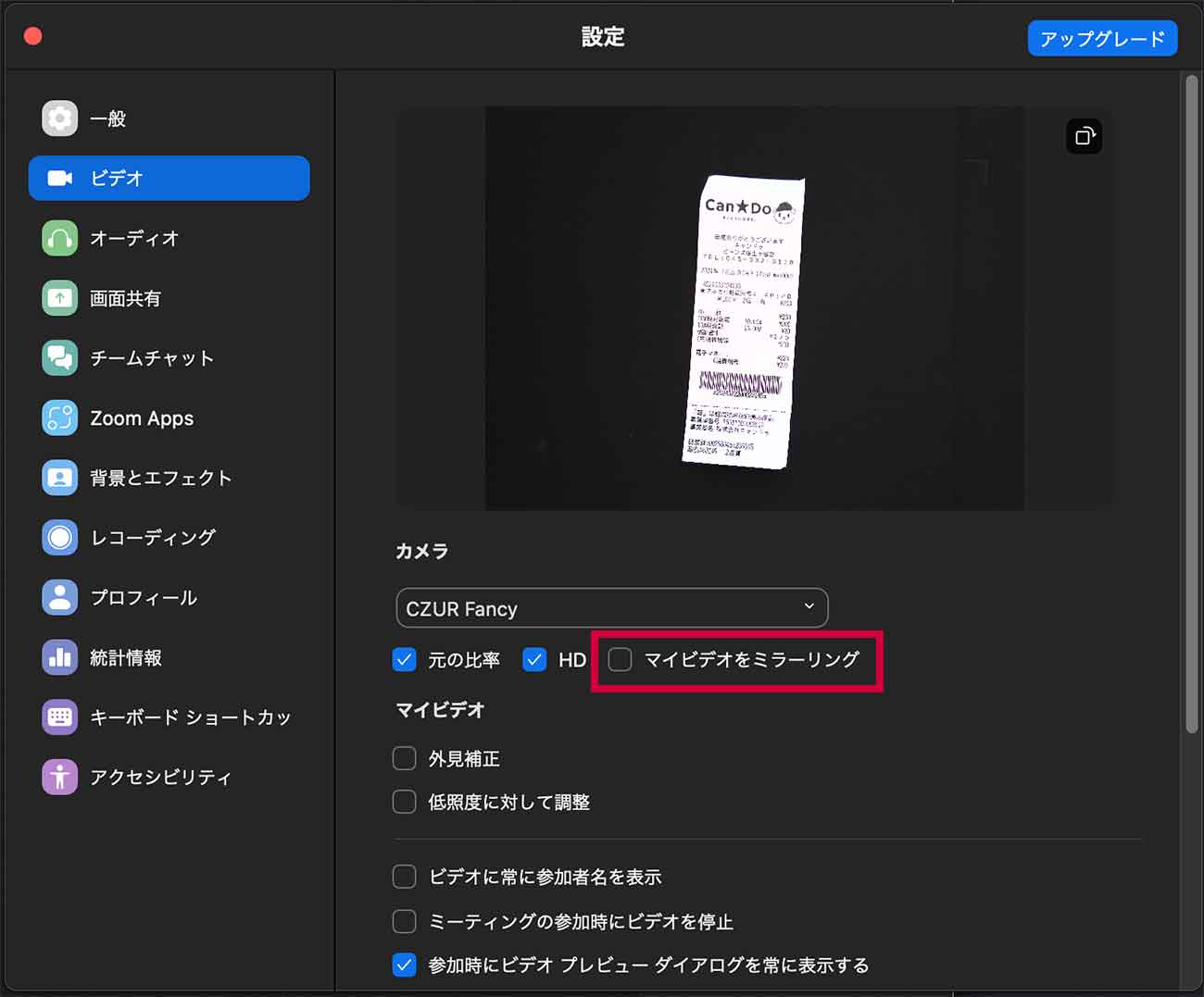This screenshot has width=1204, height=997.
Task: Enable 外見補正 checkbox
Action: [405, 758]
